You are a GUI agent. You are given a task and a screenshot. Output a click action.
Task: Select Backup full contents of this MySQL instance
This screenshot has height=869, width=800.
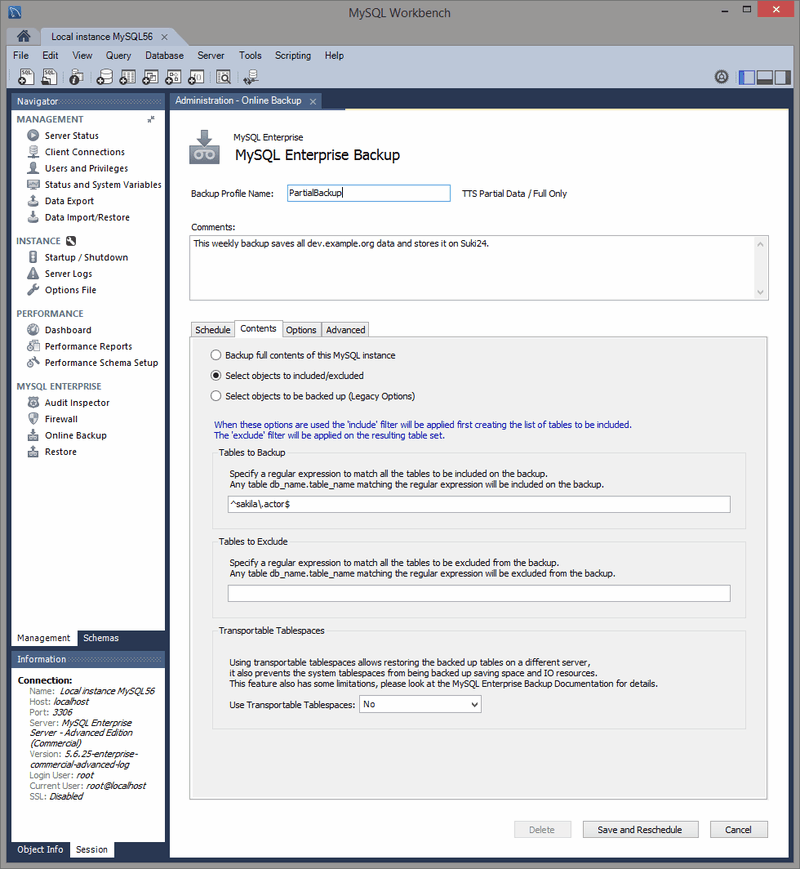pyautogui.click(x=216, y=355)
